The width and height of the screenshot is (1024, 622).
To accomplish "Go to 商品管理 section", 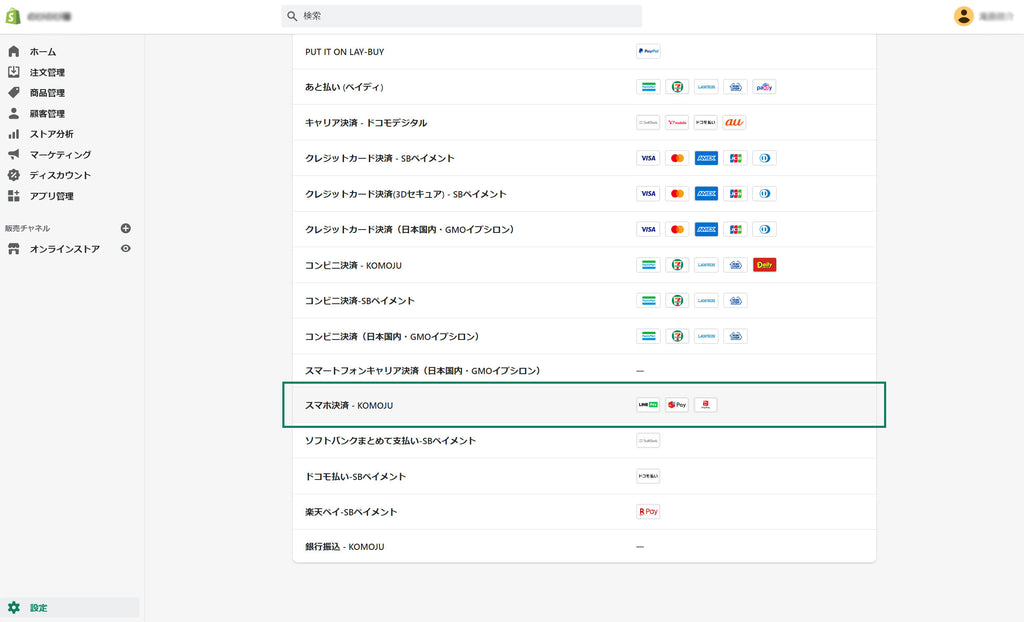I will click(x=47, y=93).
